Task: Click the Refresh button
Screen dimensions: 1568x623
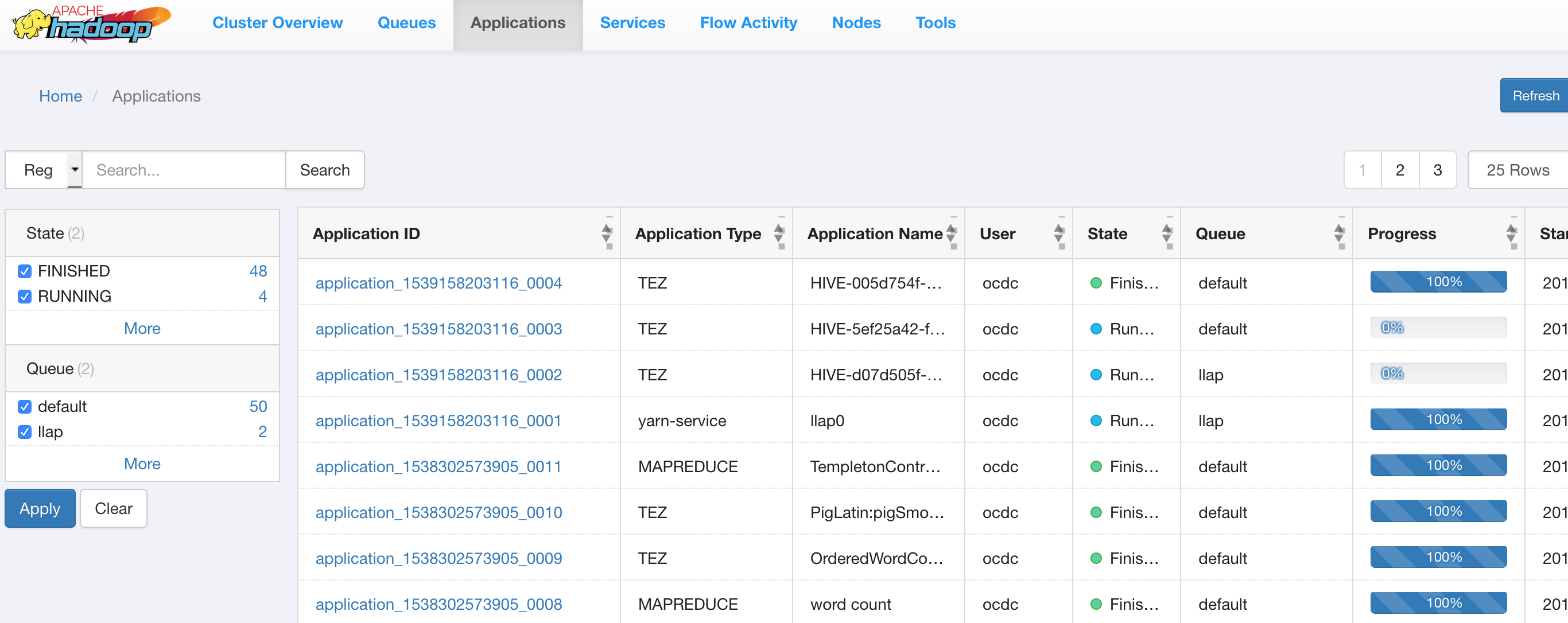Action: pos(1535,96)
